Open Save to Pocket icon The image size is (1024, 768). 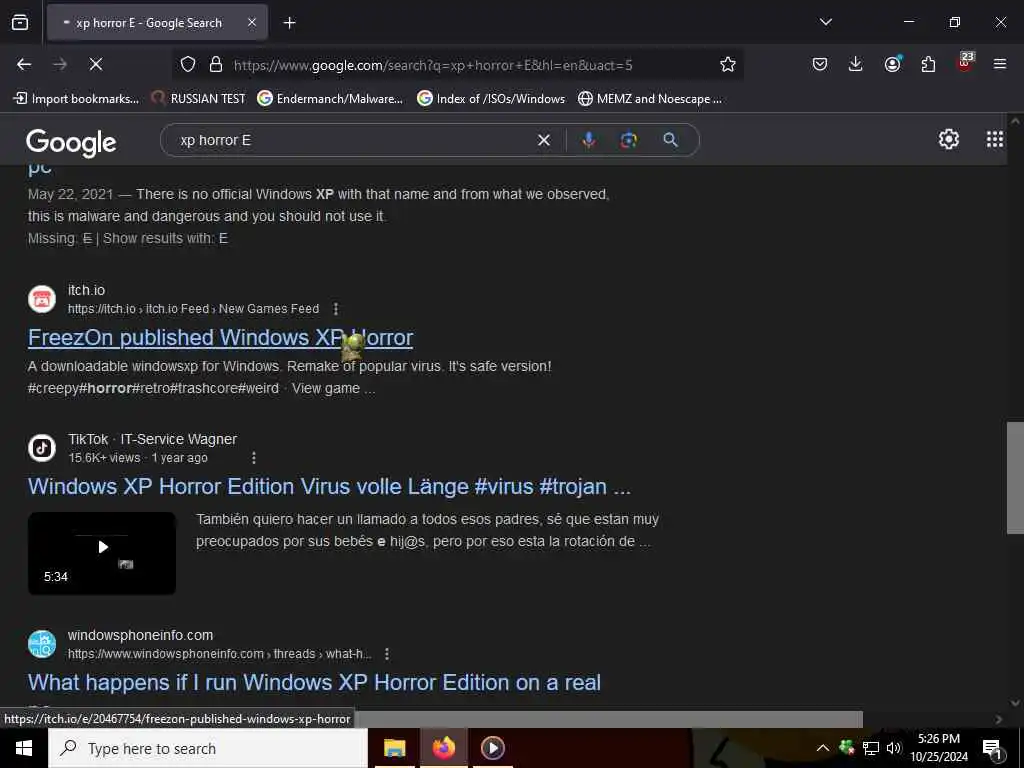click(820, 64)
